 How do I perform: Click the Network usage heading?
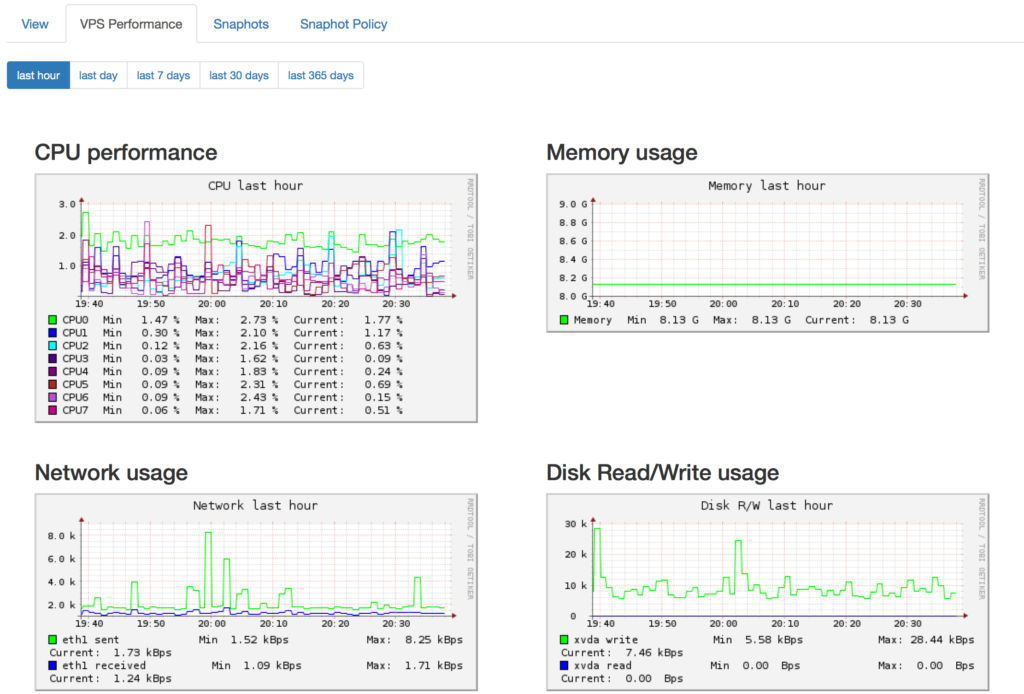pyautogui.click(x=111, y=472)
